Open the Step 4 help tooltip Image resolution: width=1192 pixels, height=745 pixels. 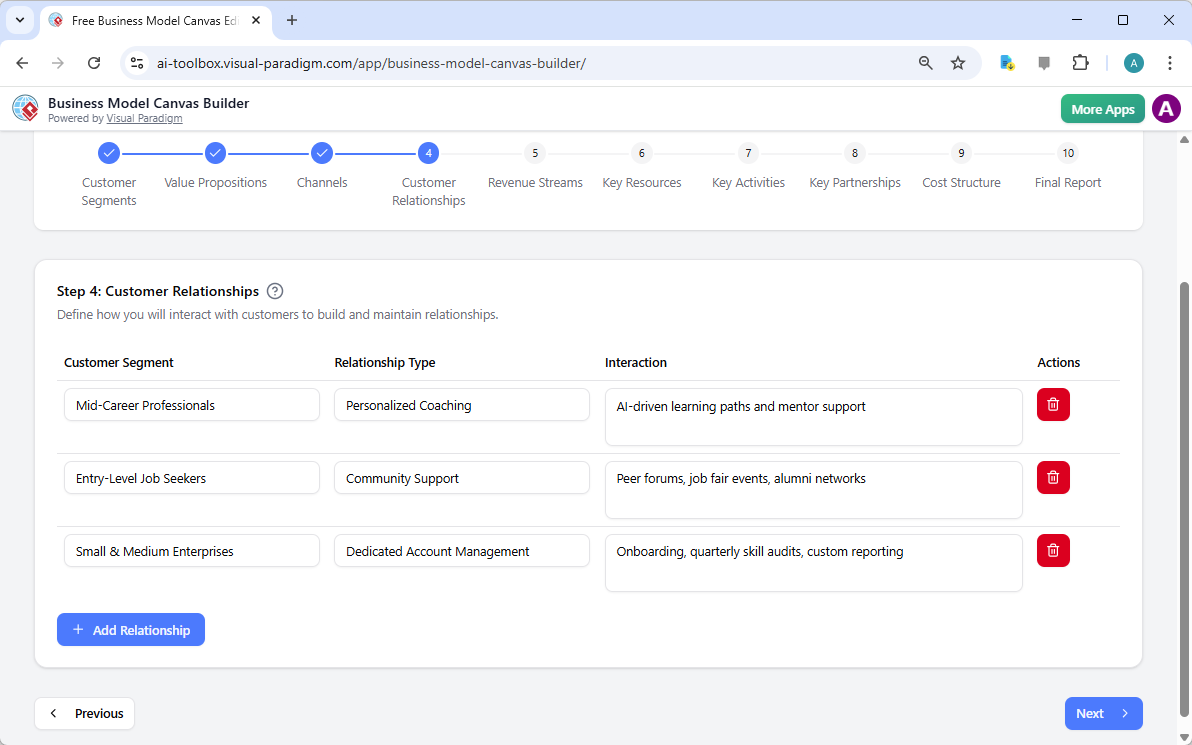point(275,291)
